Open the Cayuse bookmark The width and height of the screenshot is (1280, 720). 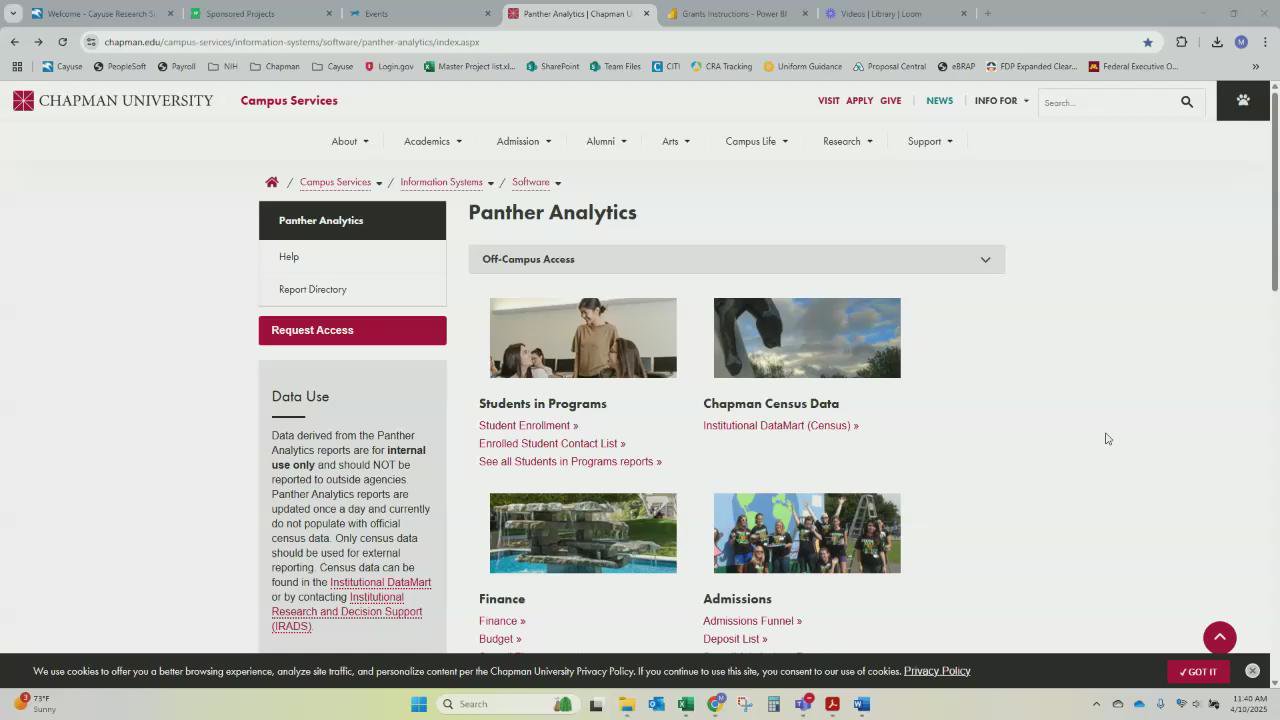(x=62, y=67)
